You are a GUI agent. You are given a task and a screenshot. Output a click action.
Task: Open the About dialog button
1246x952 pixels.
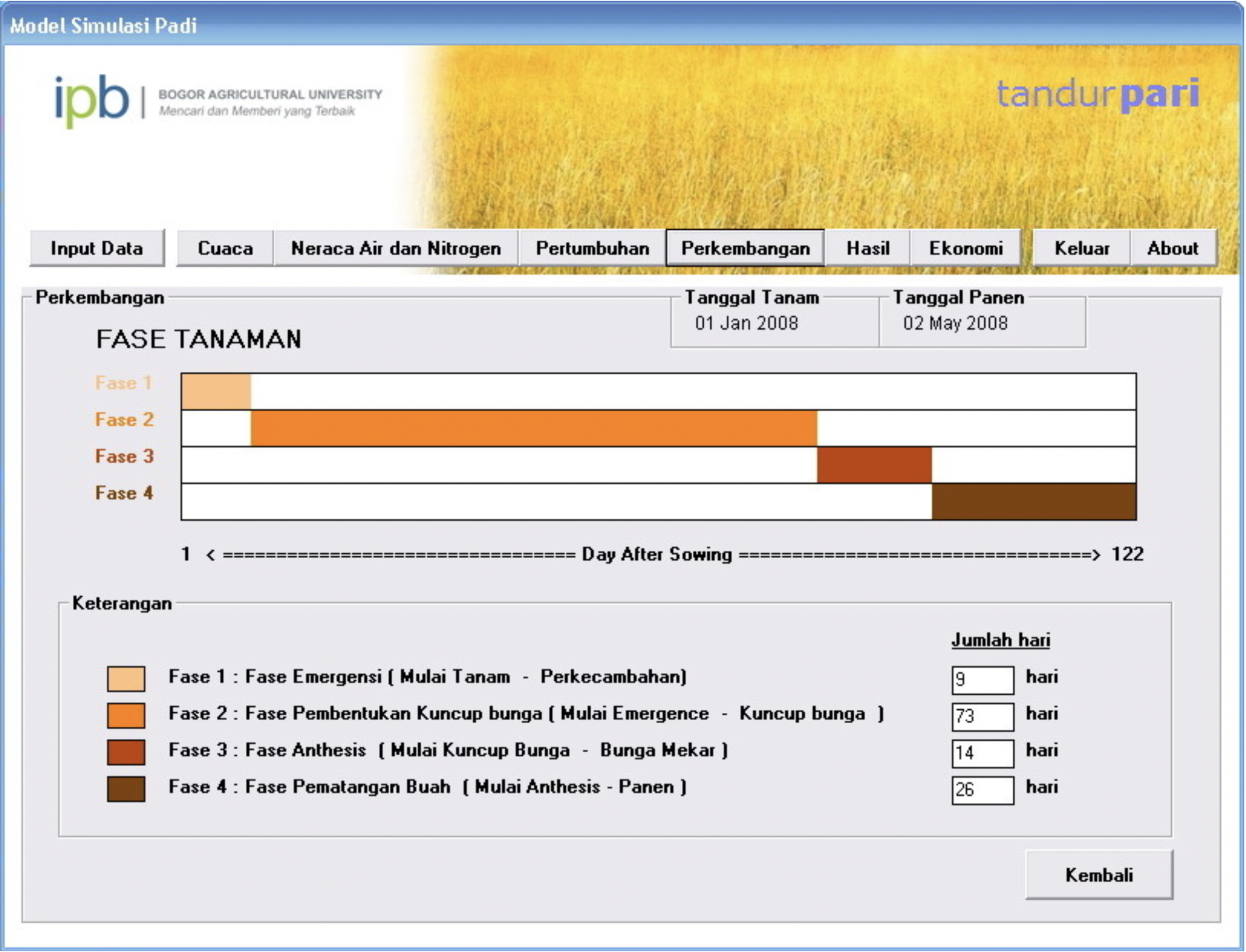click(1172, 248)
